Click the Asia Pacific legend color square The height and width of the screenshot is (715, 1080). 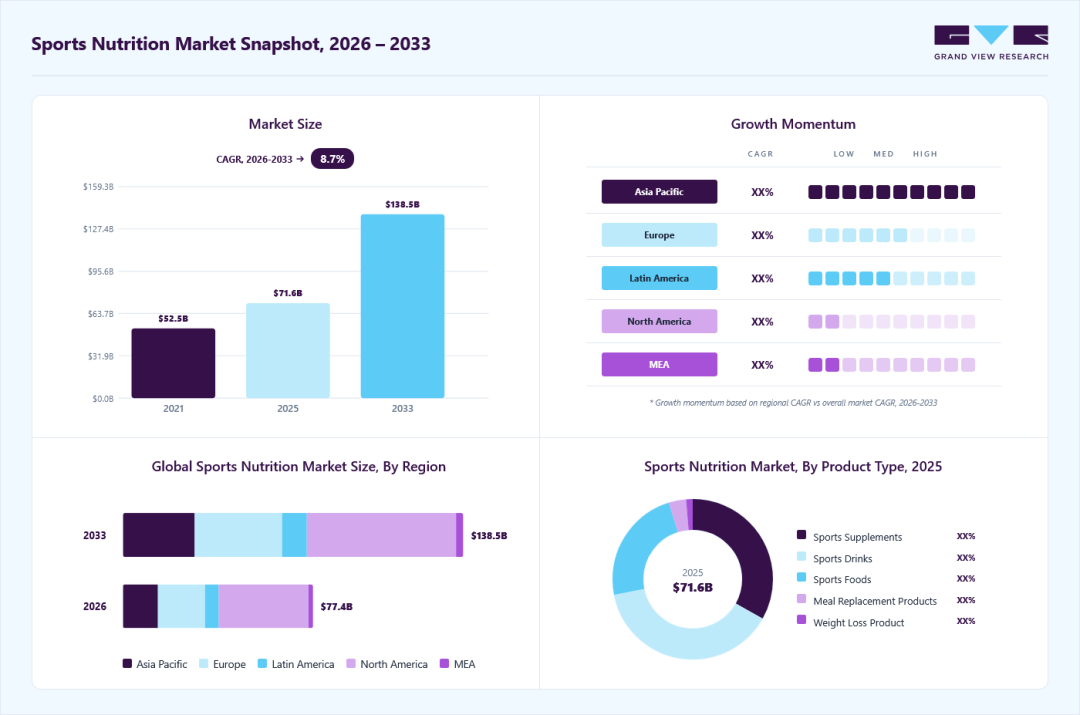(x=127, y=663)
